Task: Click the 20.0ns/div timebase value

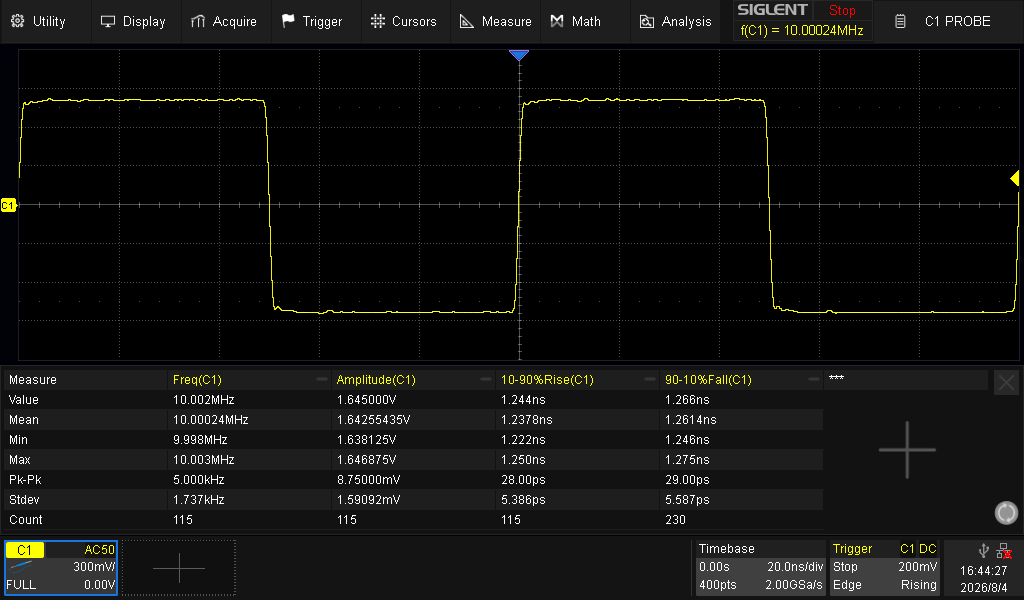Action: click(x=795, y=567)
